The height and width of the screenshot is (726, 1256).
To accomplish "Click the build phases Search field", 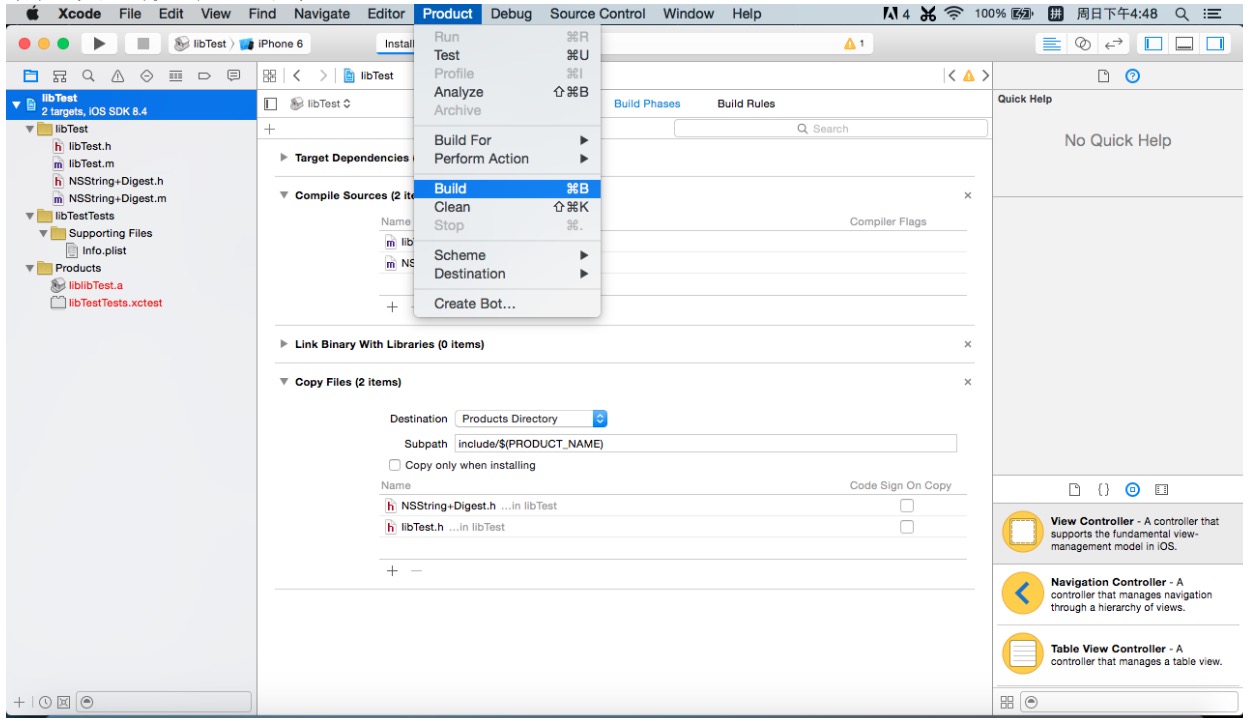I will (x=830, y=129).
